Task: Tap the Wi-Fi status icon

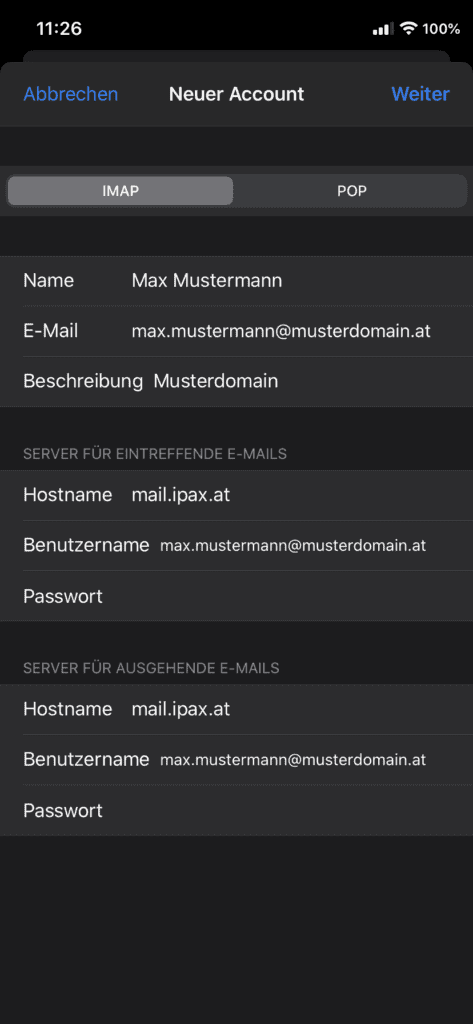Action: 409,28
